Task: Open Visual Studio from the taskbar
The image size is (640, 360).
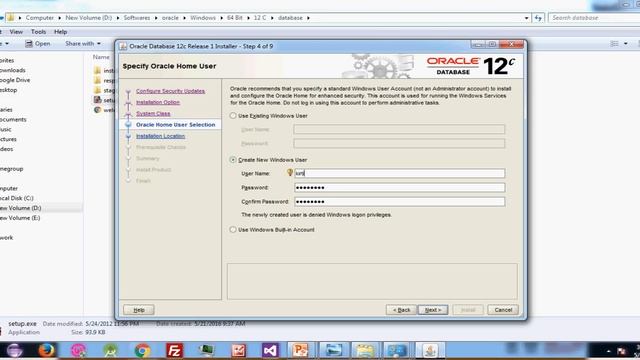Action: [270, 350]
